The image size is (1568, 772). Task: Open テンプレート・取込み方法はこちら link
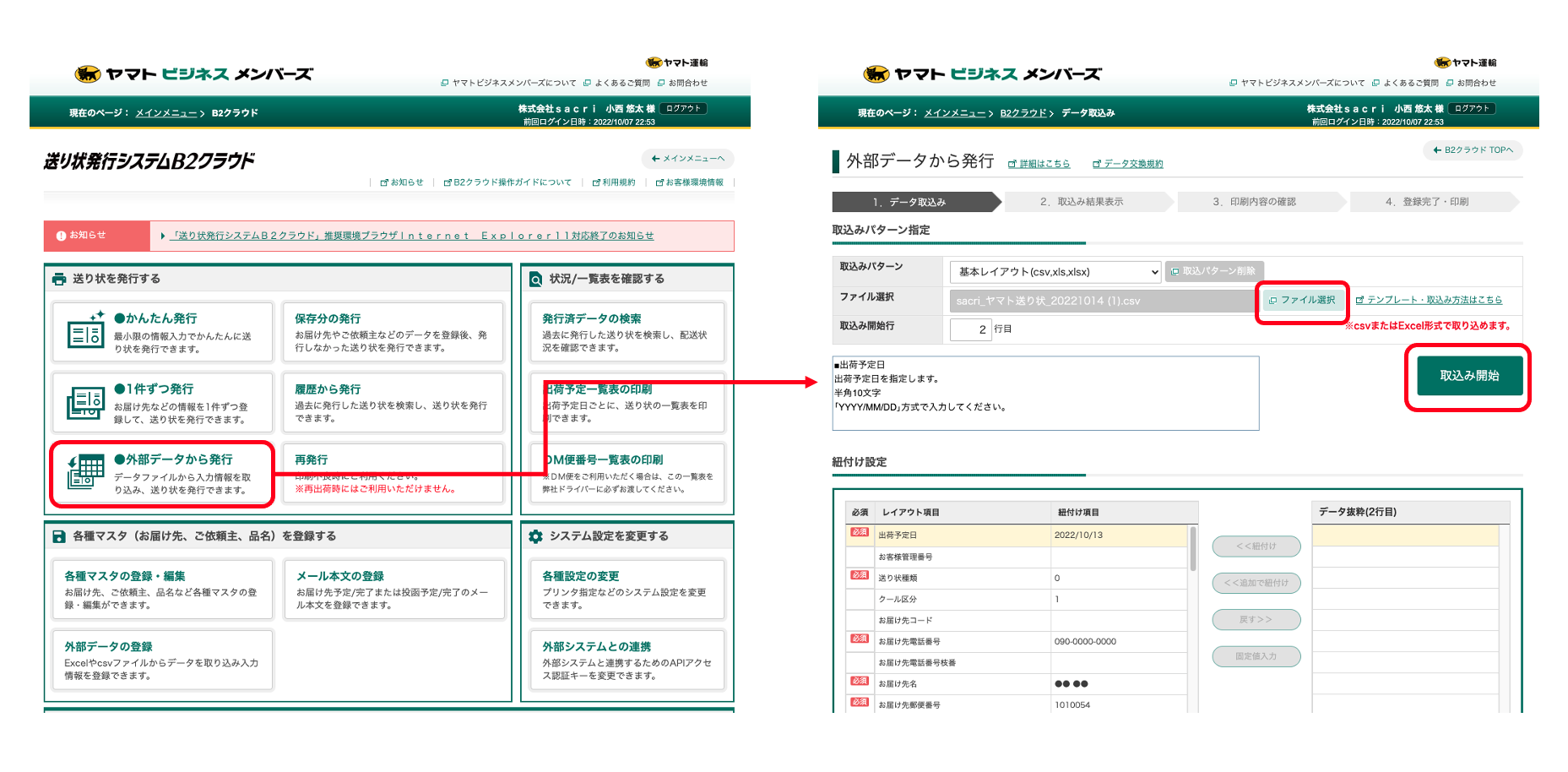tap(1429, 300)
